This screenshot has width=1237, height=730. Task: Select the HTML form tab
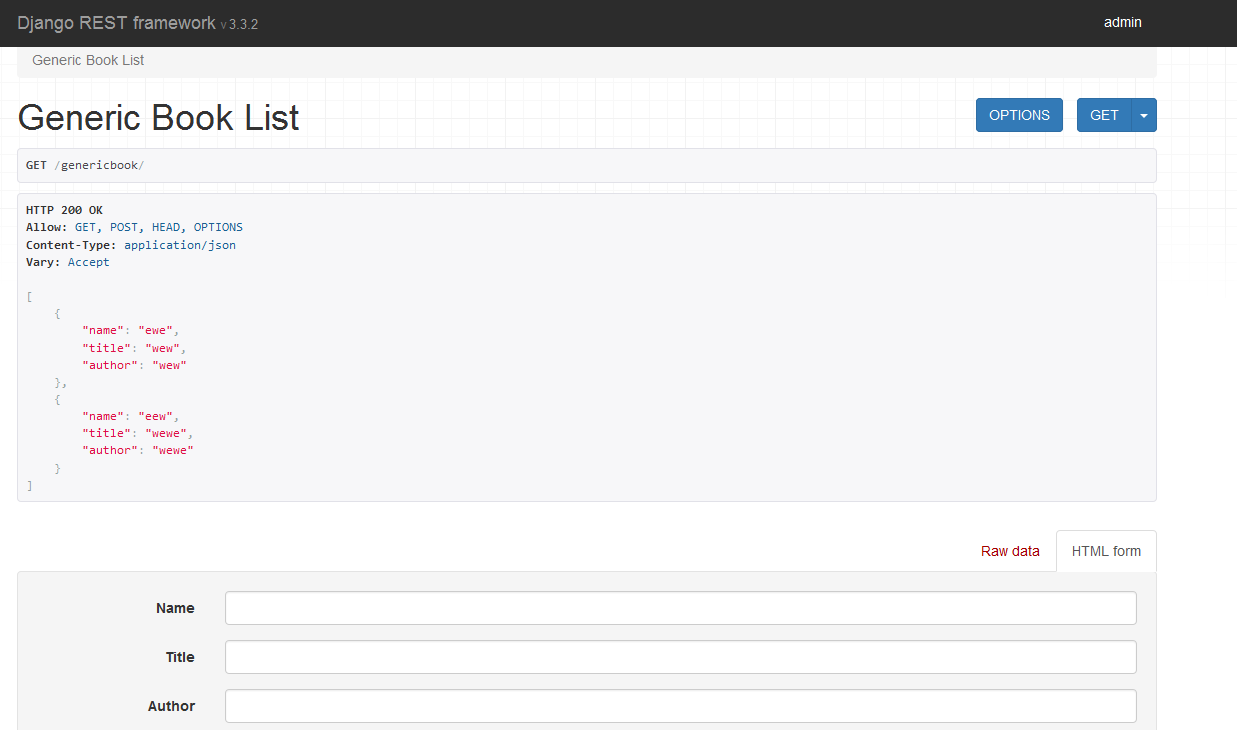click(x=1106, y=551)
